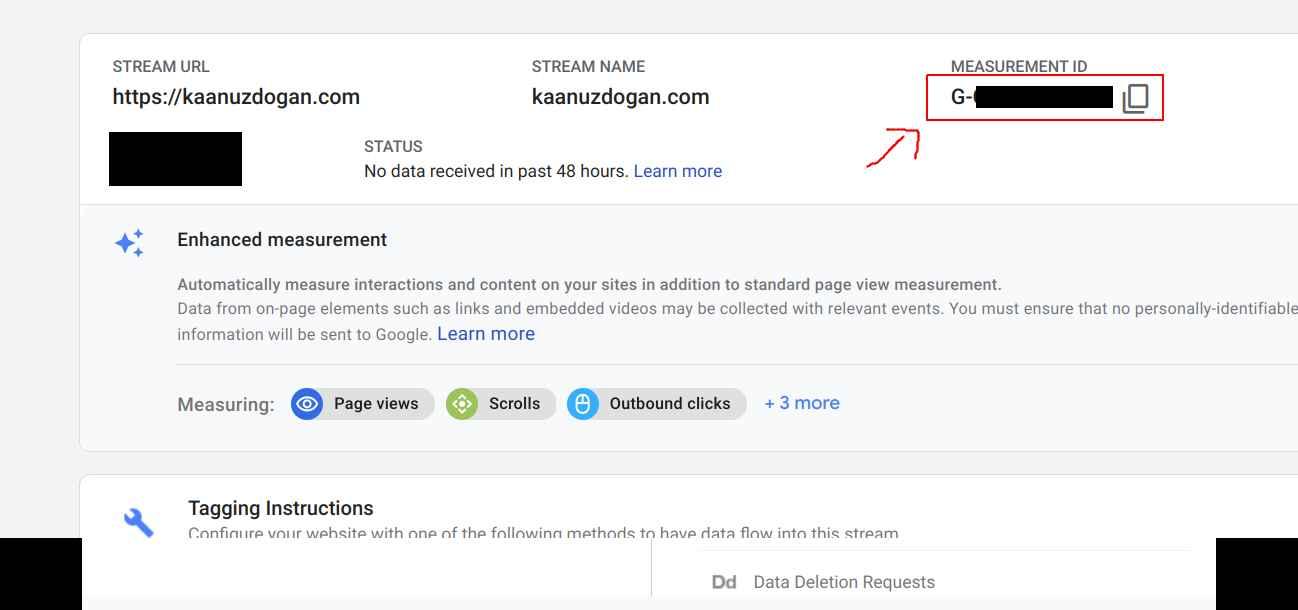Click the Measuring: label
This screenshot has height=610, width=1298.
click(226, 405)
